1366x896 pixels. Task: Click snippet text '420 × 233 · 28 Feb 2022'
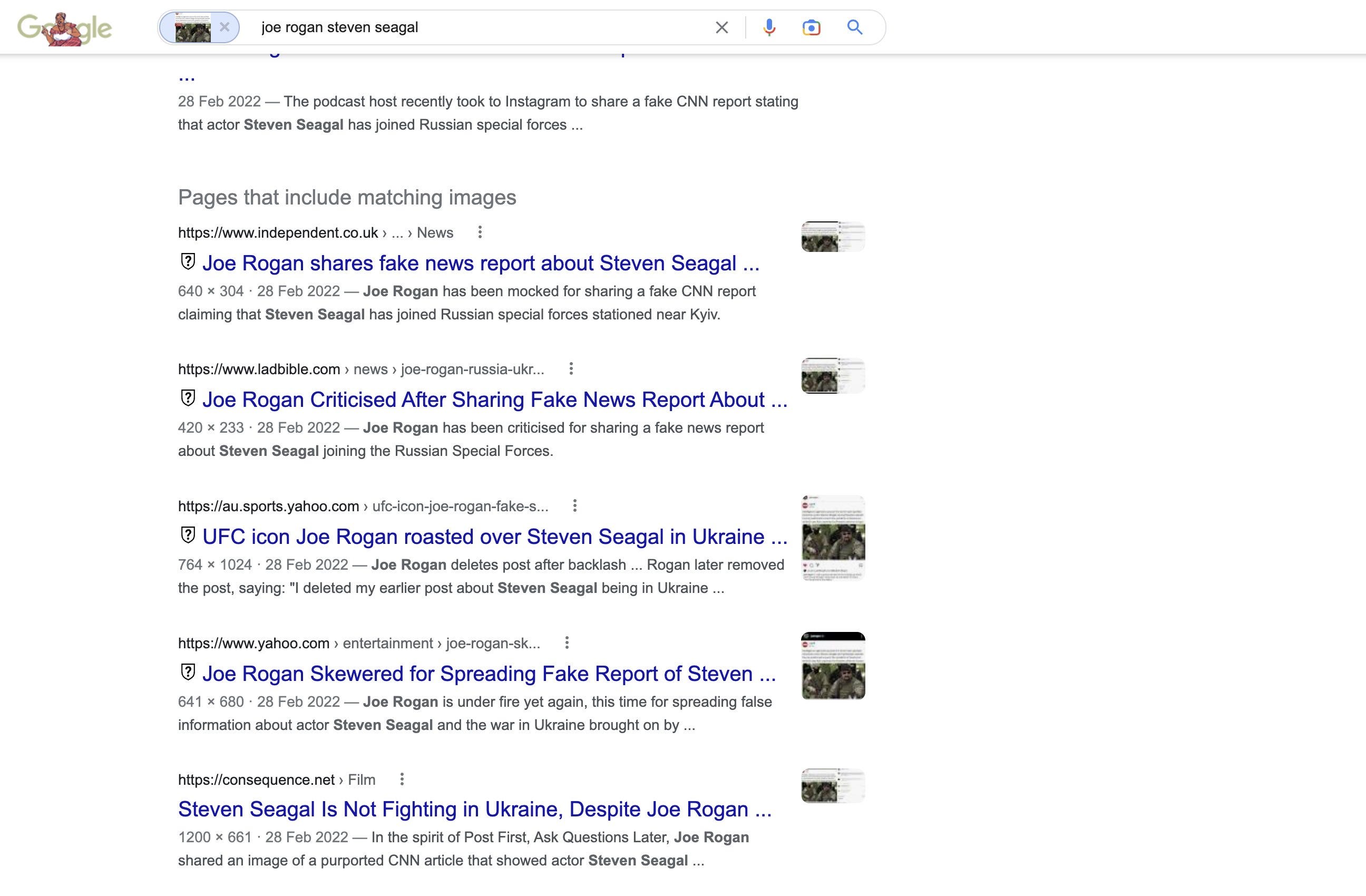(x=259, y=427)
